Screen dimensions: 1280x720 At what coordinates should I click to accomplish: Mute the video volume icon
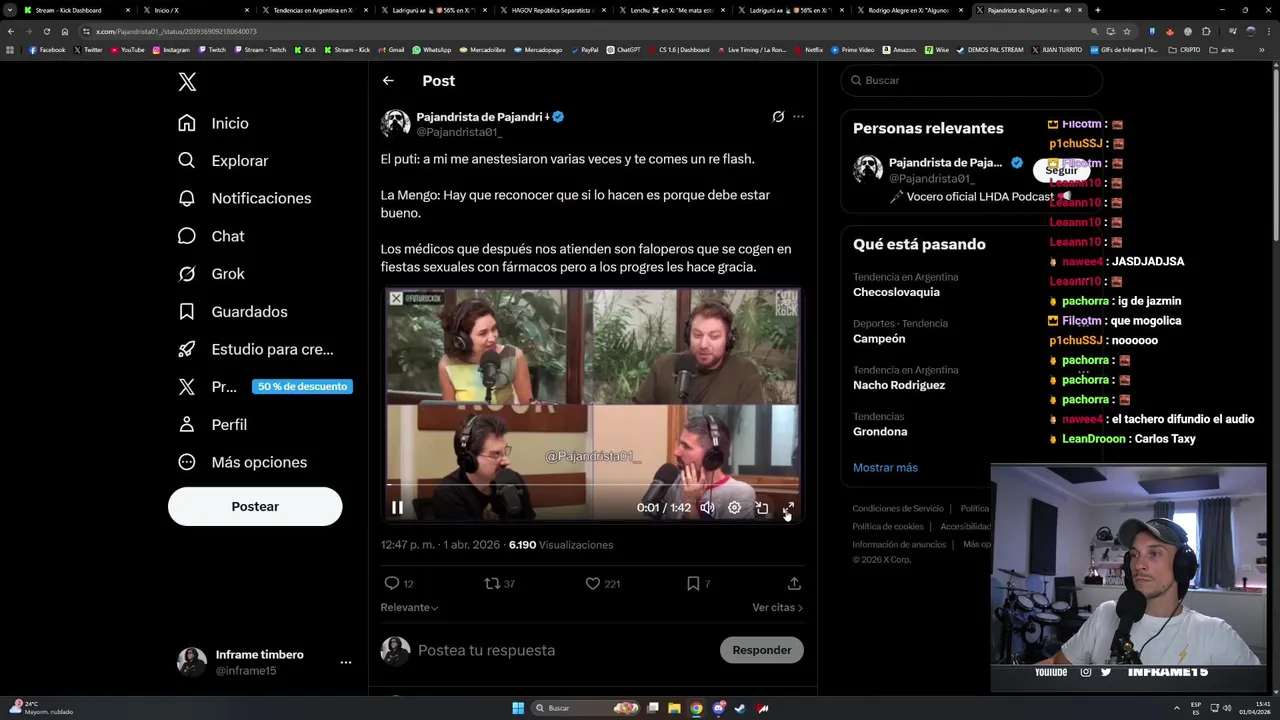point(707,508)
